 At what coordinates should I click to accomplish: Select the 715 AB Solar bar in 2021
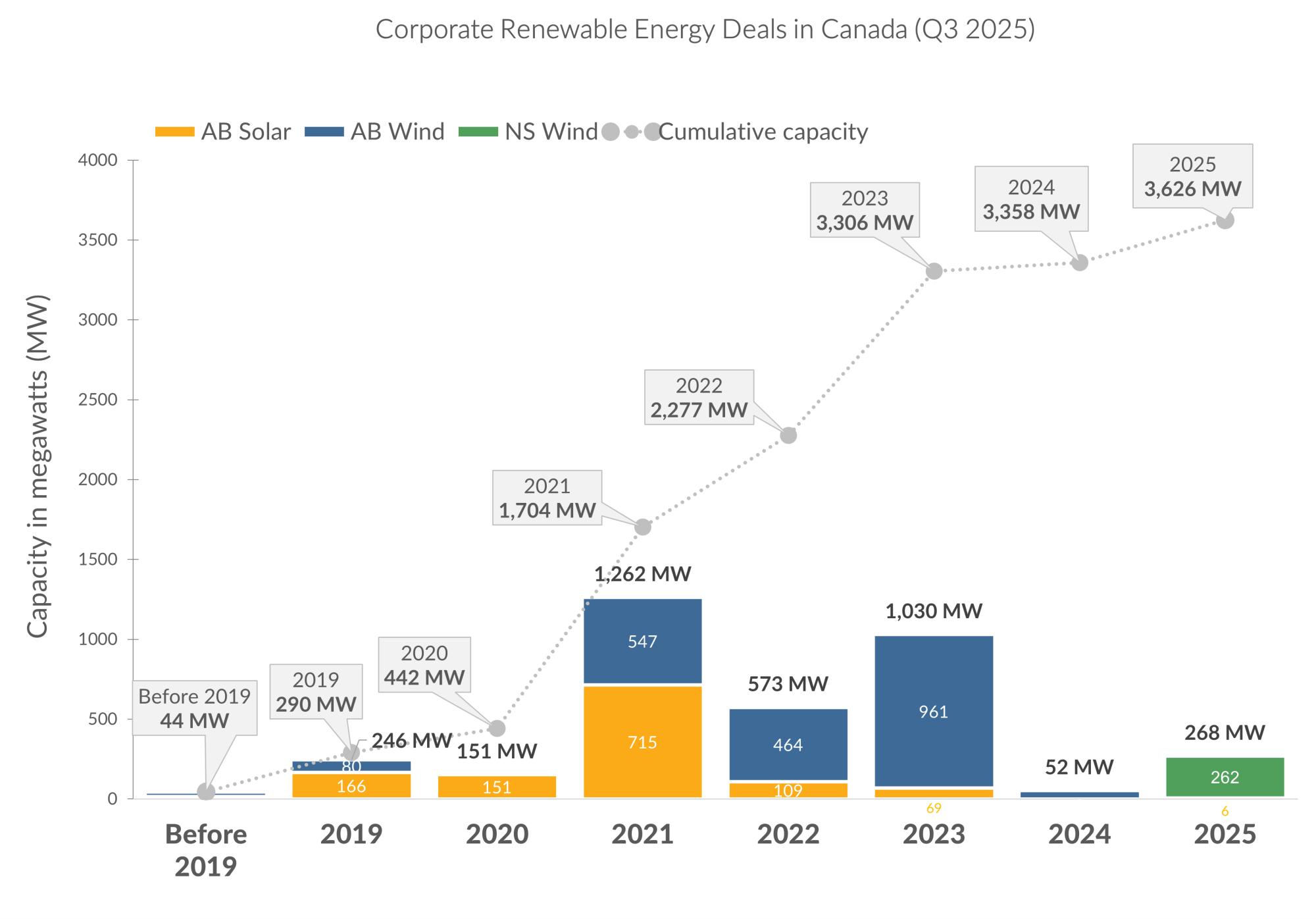point(643,742)
